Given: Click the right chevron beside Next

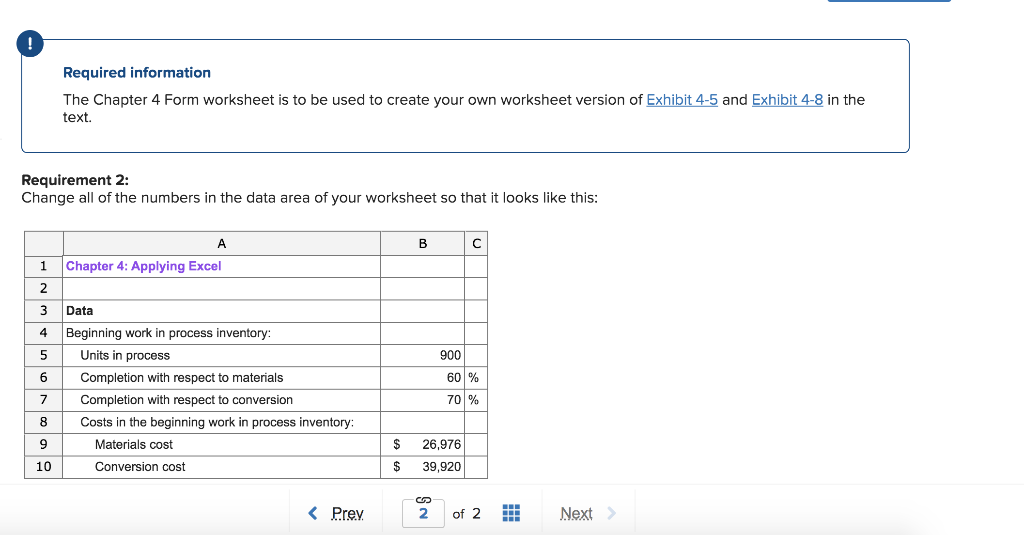Looking at the screenshot, I should 611,513.
